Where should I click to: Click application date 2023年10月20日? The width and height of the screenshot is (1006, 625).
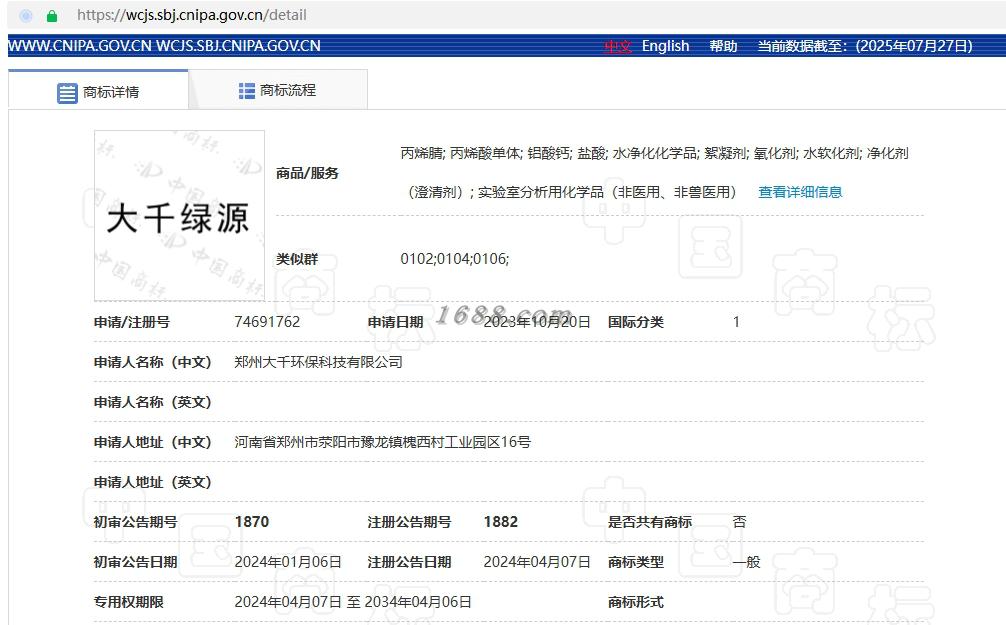click(536, 321)
